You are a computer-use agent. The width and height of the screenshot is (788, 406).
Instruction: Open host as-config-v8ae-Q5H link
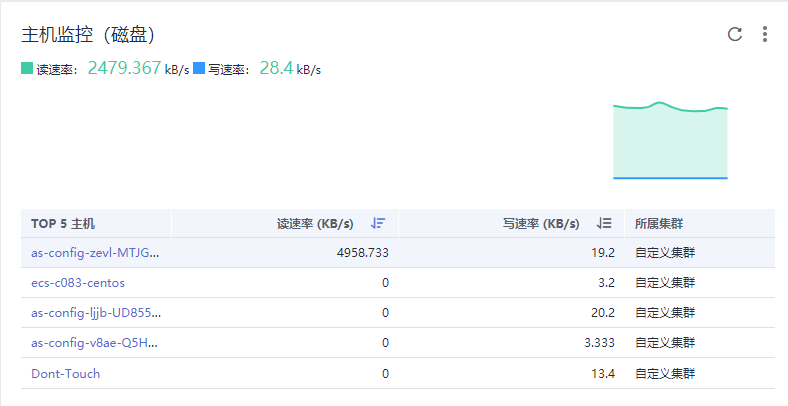pos(95,343)
